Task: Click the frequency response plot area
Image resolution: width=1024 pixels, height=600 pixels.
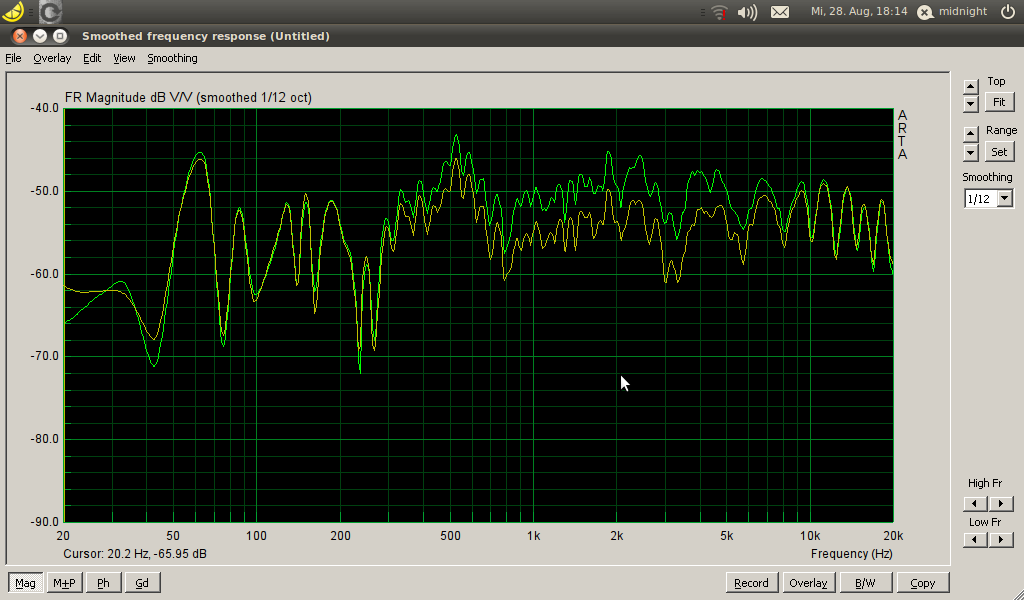Action: point(479,315)
